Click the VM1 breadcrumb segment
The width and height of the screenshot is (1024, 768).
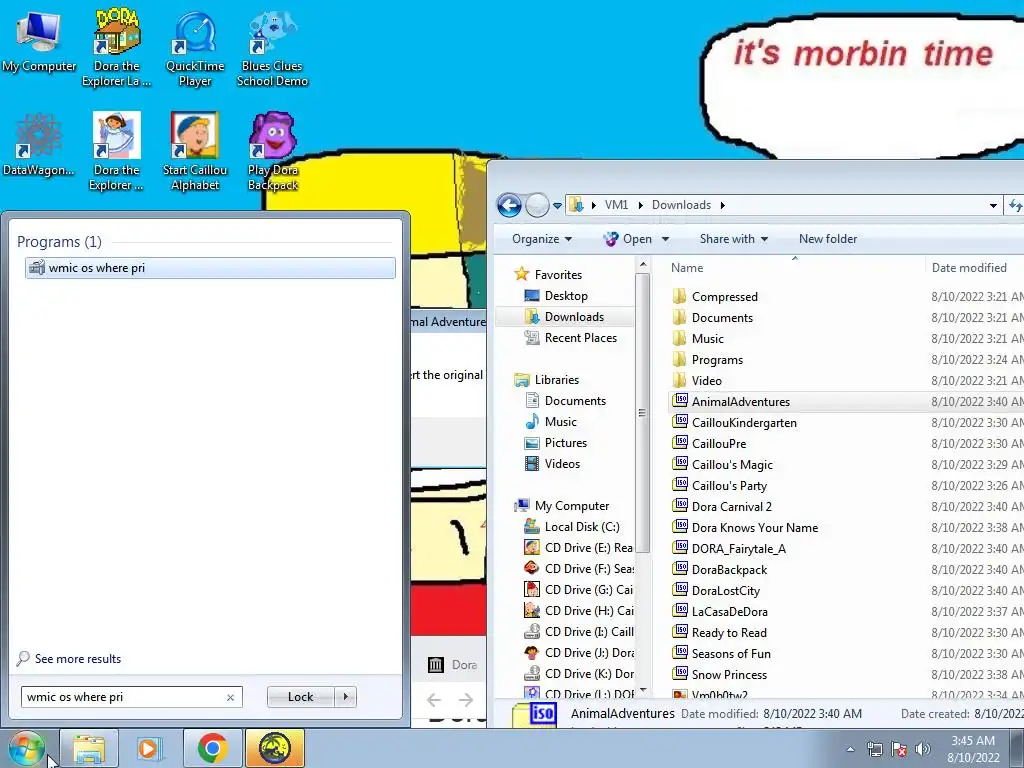616,205
